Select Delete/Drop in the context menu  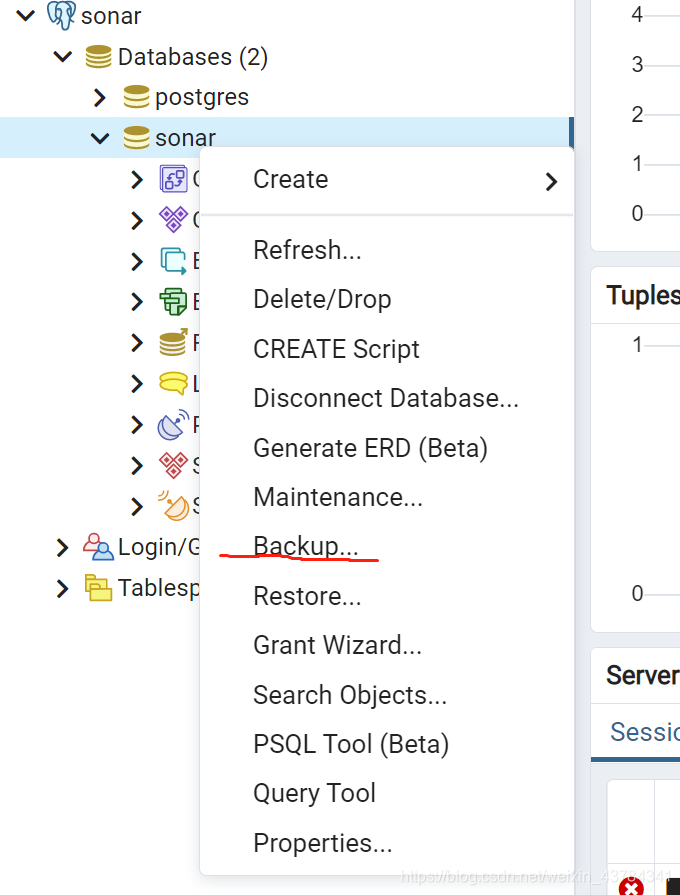(387, 299)
